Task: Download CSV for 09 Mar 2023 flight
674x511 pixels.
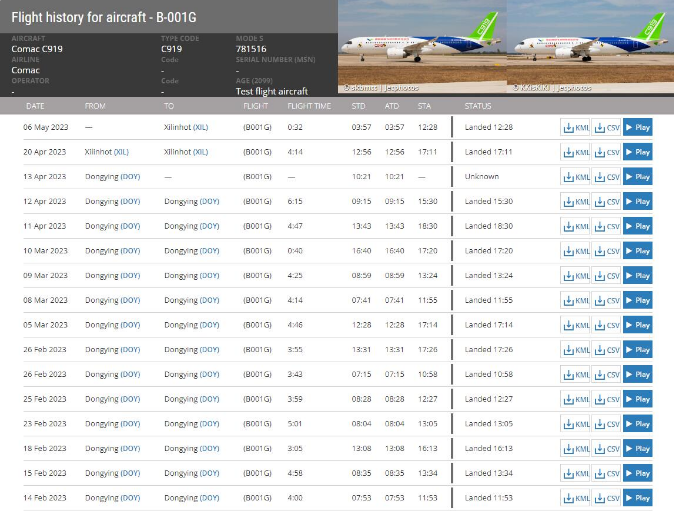Action: 606,276
